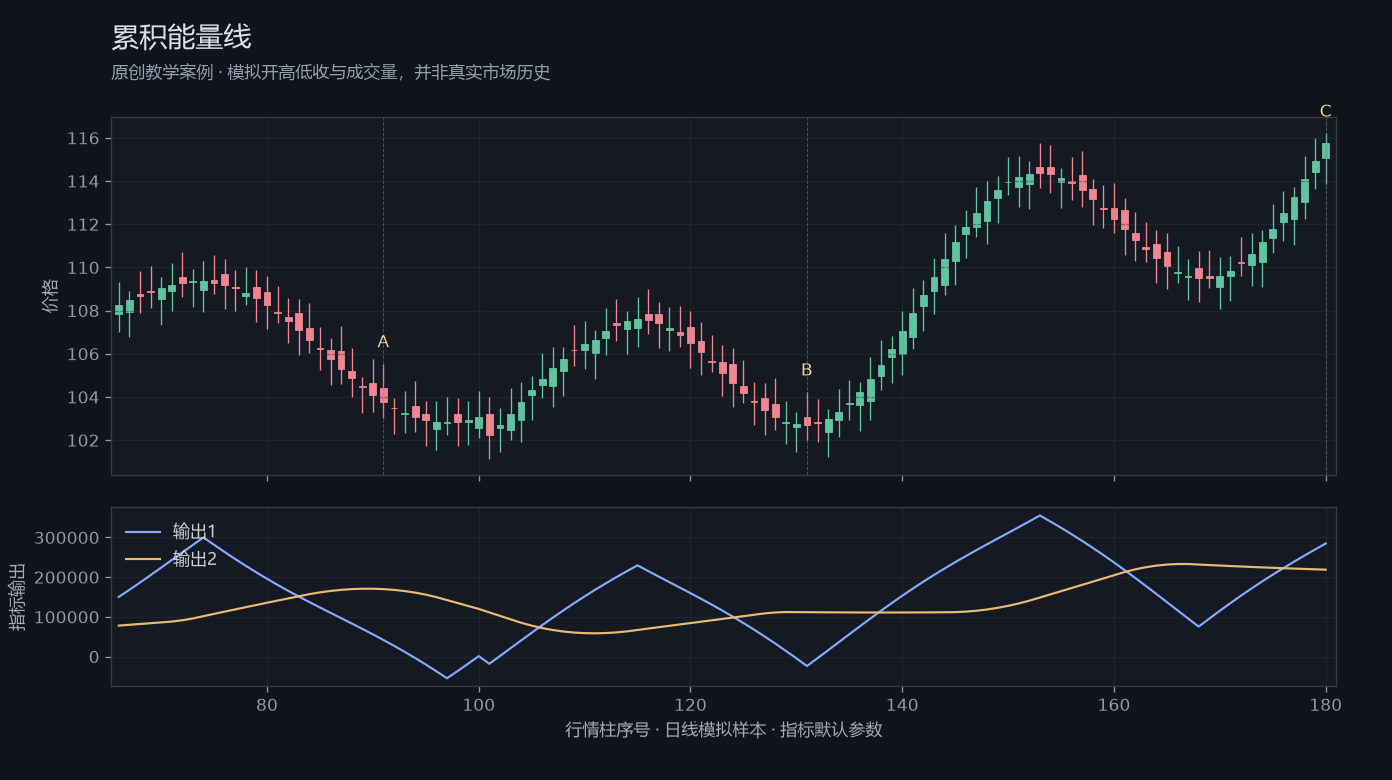This screenshot has height=780, width=1392.
Task: Click price tick label 108
Action: pos(83,311)
